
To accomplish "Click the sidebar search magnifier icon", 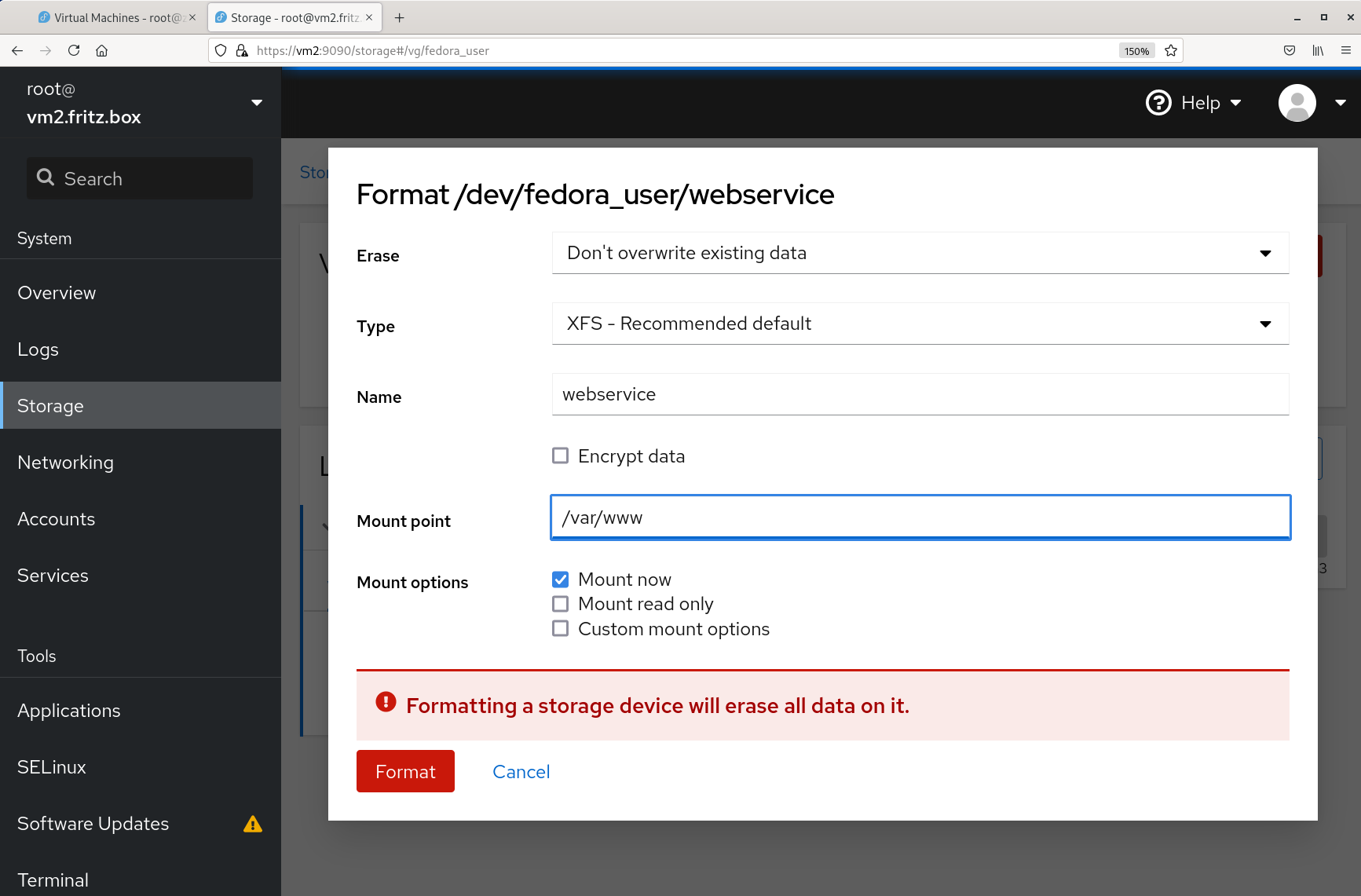I will [x=46, y=178].
